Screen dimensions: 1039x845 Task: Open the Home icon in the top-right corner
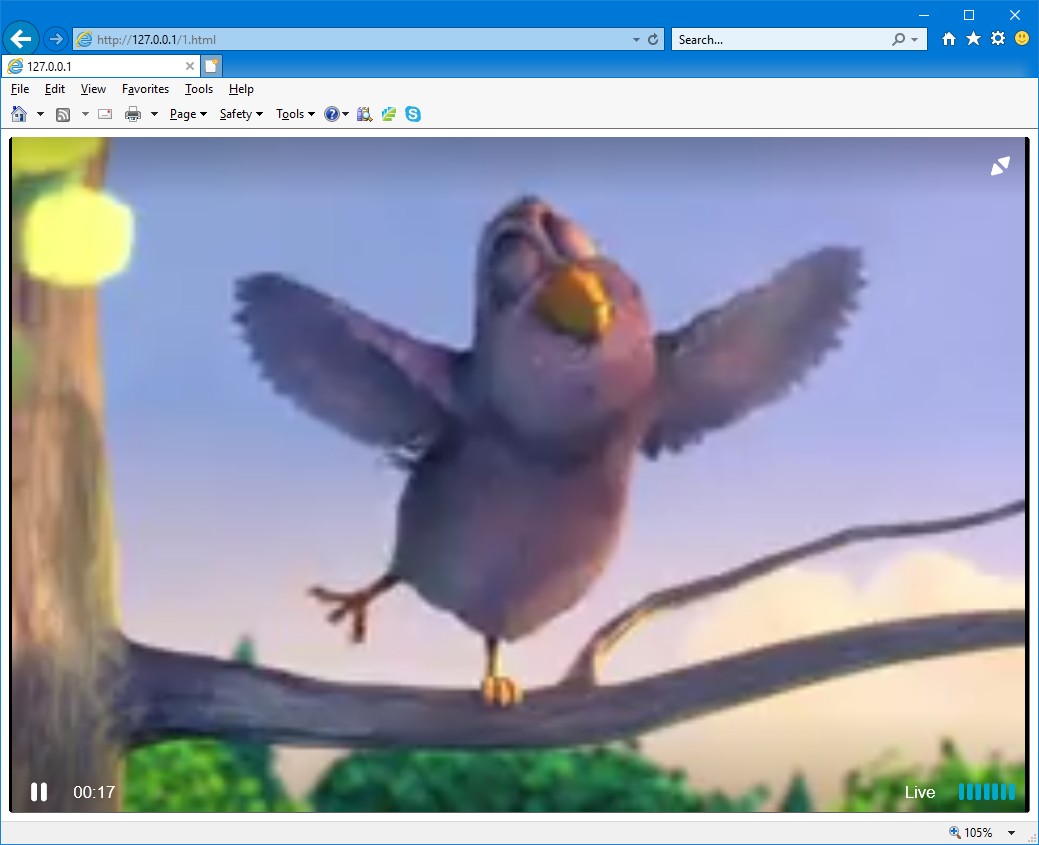(x=949, y=38)
